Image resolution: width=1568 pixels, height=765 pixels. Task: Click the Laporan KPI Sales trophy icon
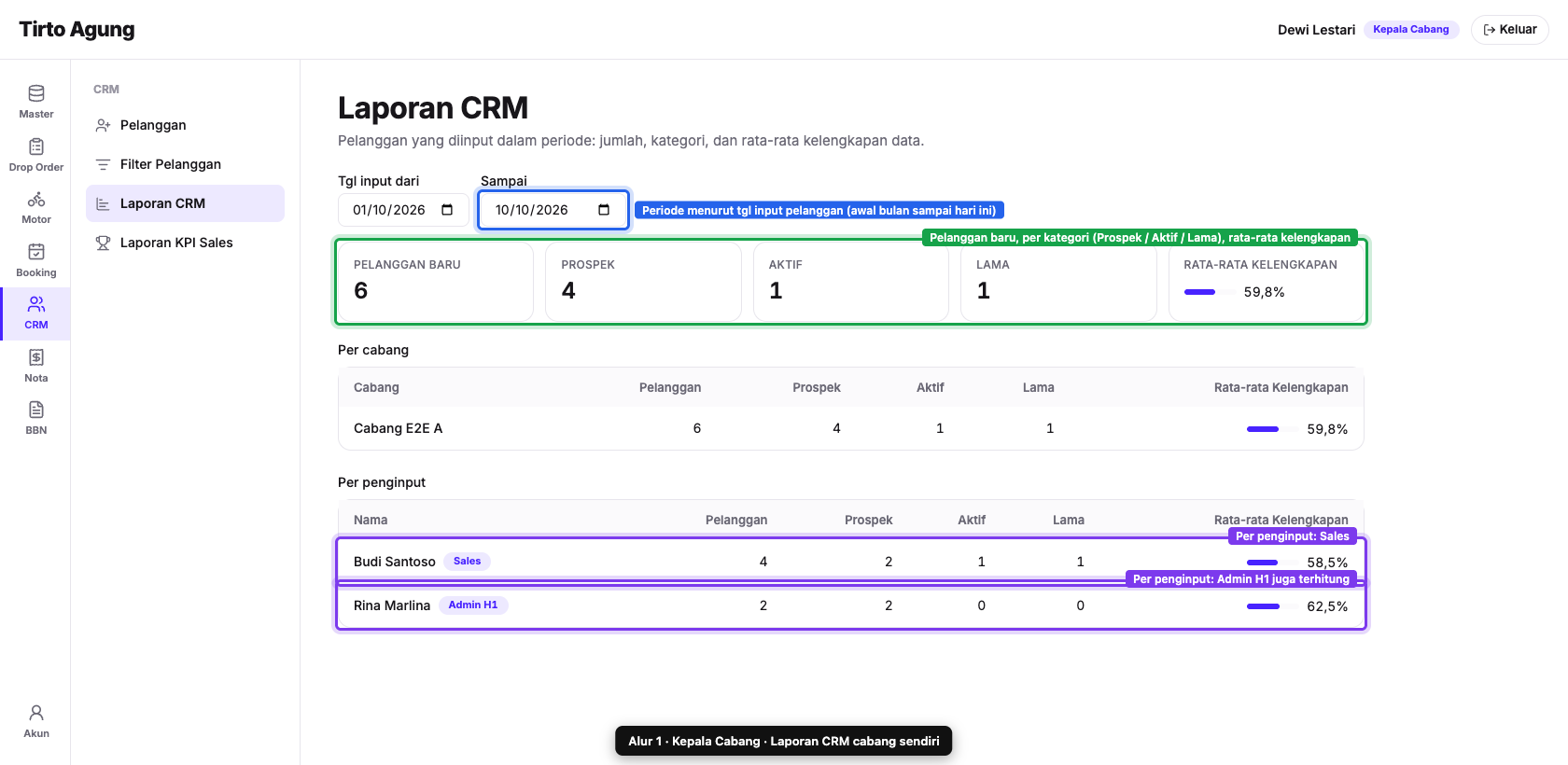click(103, 243)
